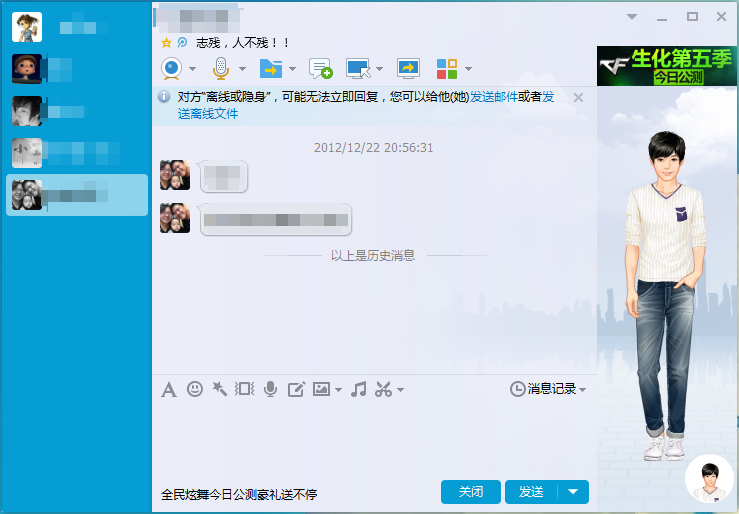
Task: Select the fourth contact chat tab
Action: 77,153
